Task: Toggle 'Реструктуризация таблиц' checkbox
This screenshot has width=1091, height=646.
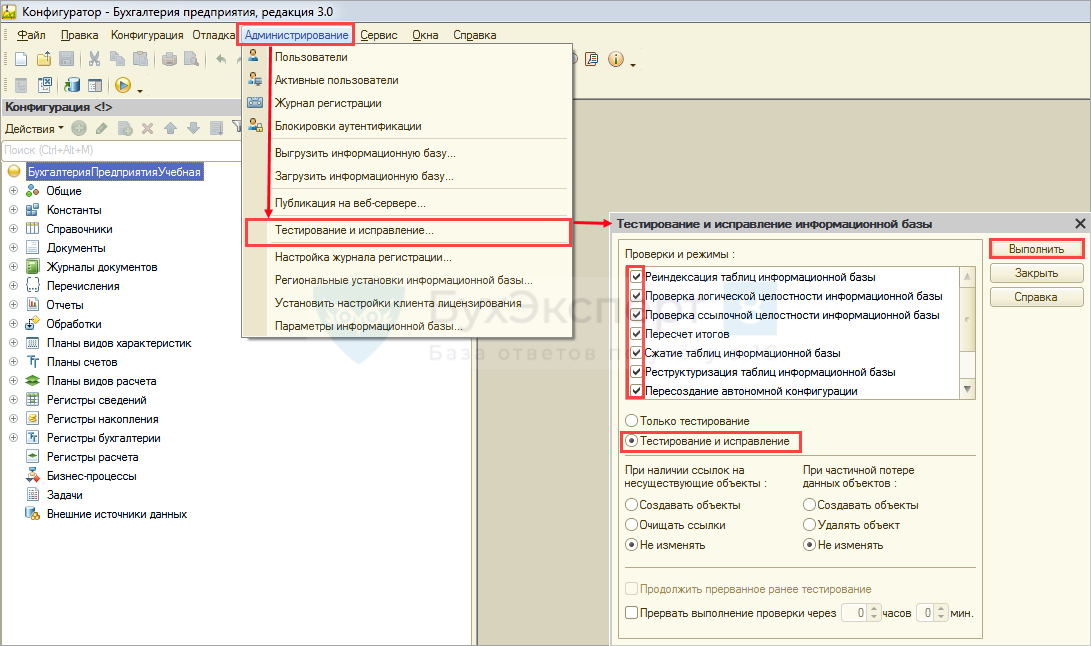Action: tap(636, 372)
